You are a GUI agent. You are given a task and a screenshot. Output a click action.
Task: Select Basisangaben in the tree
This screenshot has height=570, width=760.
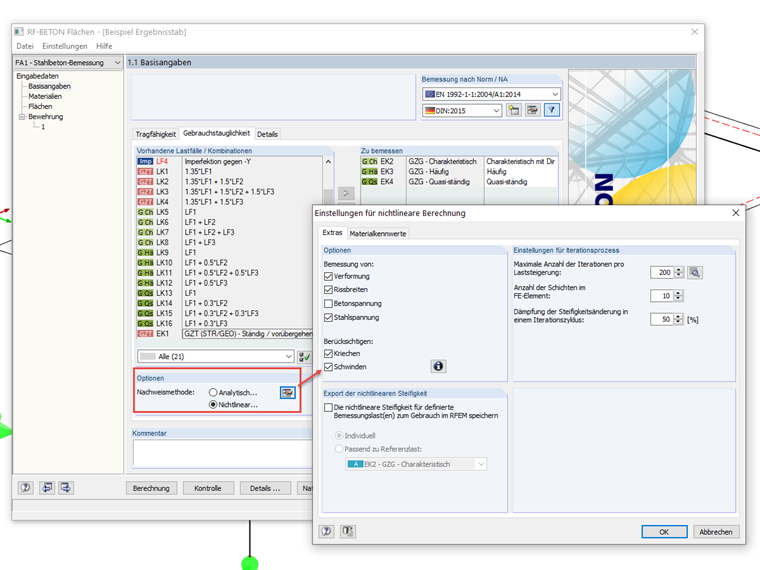[x=49, y=86]
